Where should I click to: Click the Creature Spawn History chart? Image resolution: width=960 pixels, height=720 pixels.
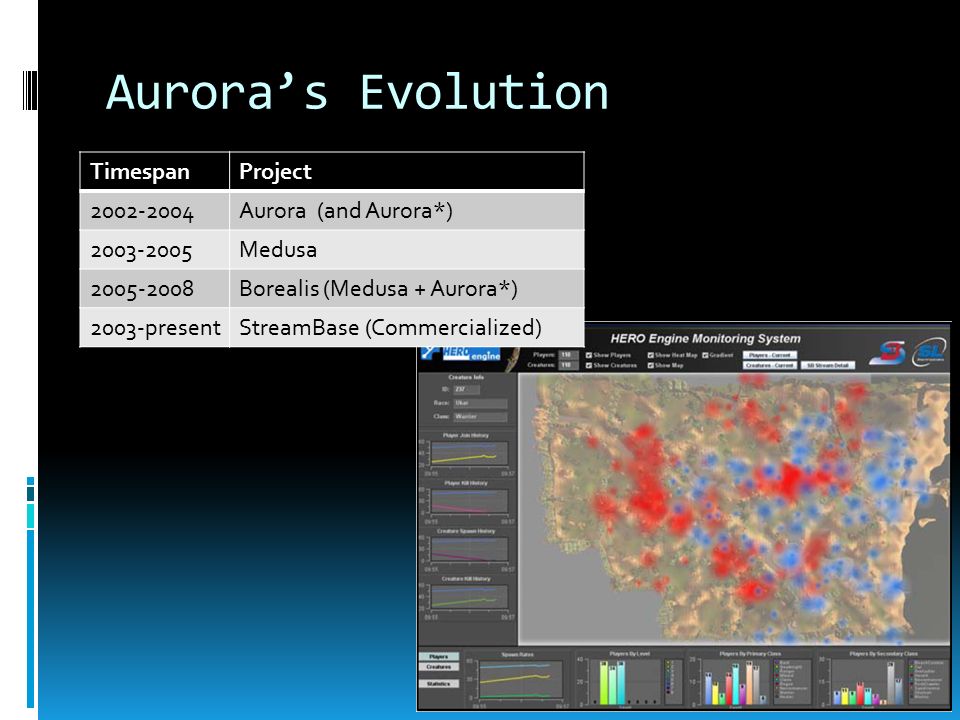coord(469,550)
